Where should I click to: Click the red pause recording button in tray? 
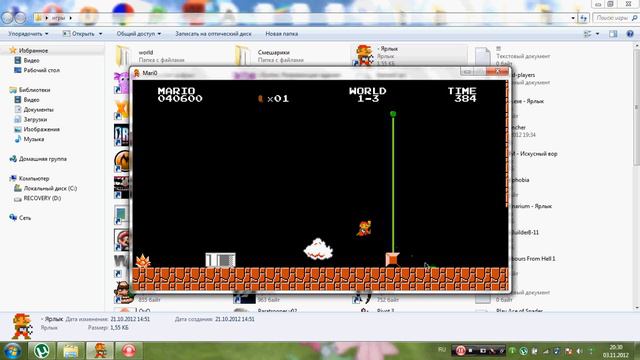460,351
